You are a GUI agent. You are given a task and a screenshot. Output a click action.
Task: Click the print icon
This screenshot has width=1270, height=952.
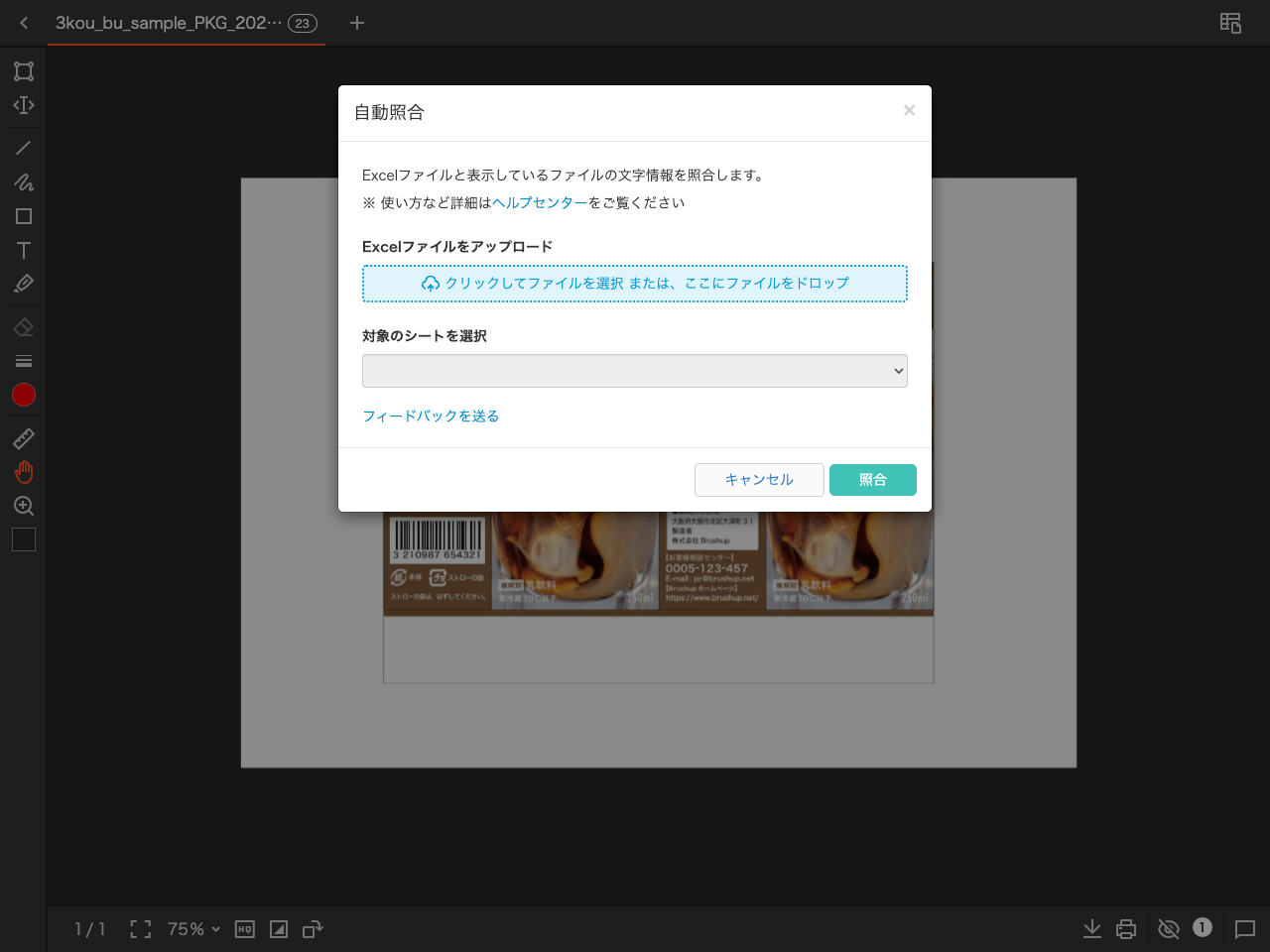1125,929
